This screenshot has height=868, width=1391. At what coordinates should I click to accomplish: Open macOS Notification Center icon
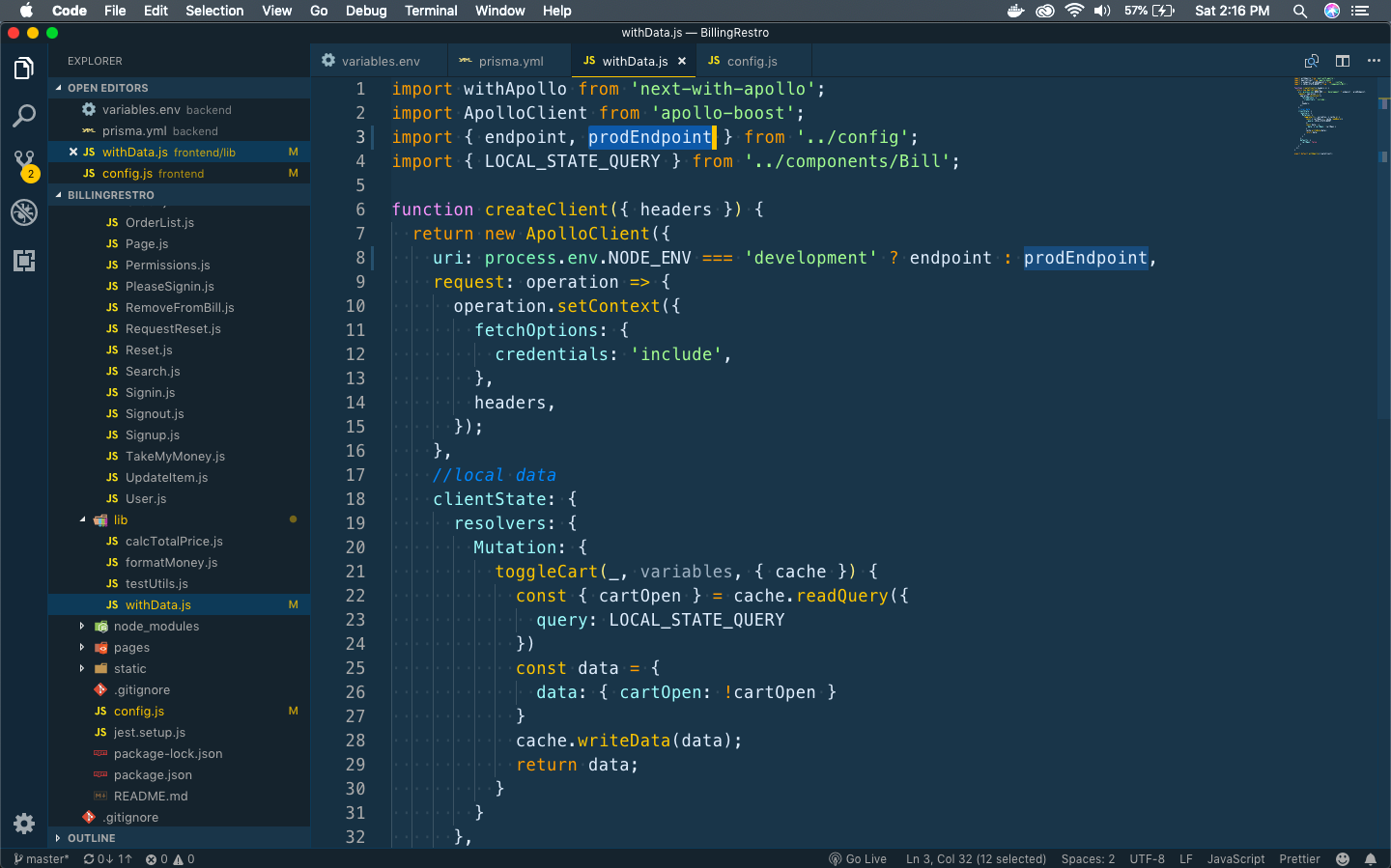[x=1361, y=11]
